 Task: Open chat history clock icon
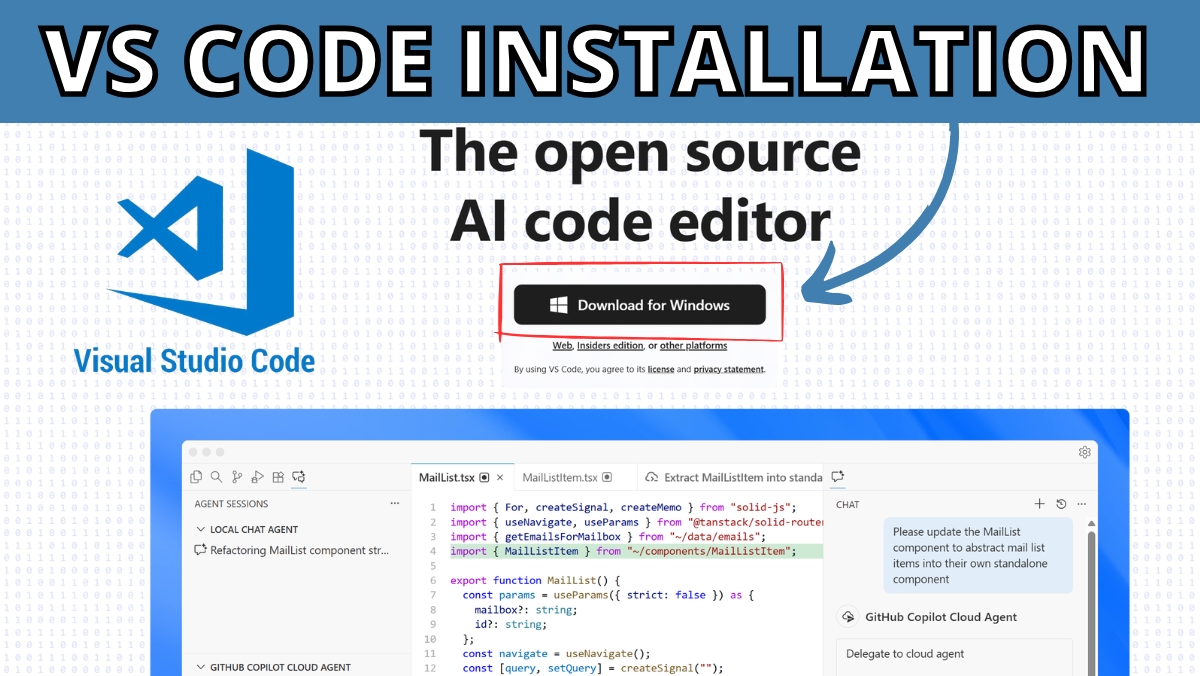[1061, 504]
